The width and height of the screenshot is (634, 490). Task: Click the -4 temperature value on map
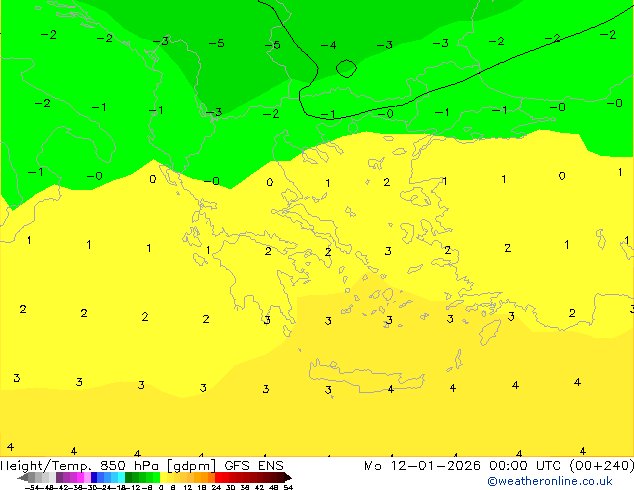coord(328,45)
